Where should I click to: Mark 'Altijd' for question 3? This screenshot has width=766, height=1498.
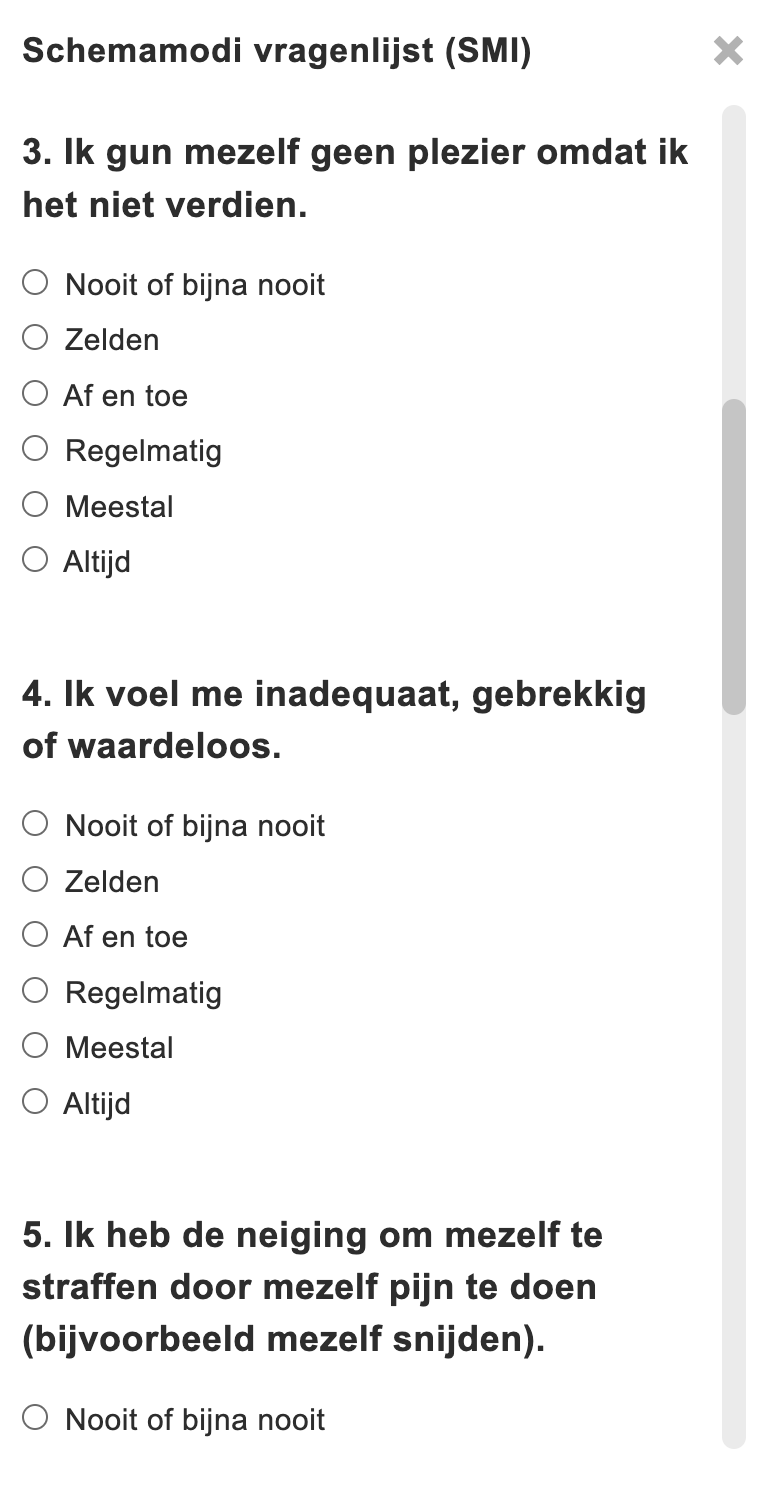[35, 560]
